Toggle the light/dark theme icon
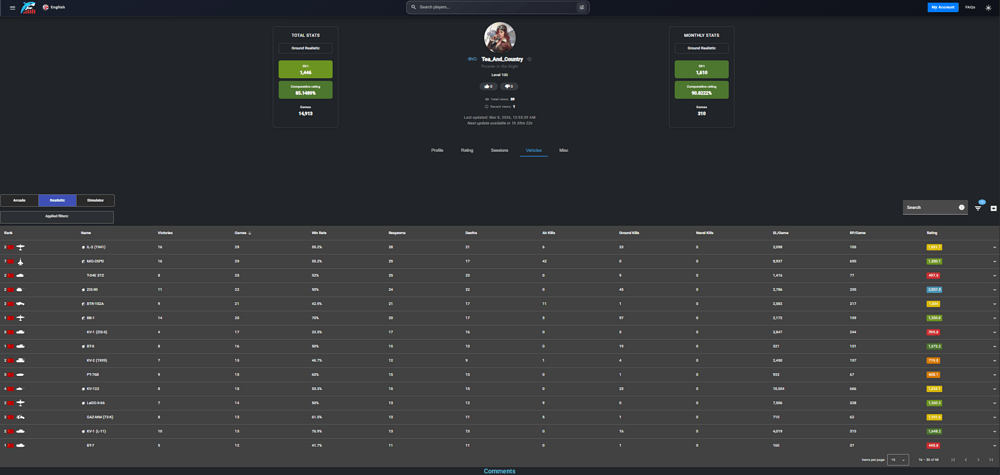The width and height of the screenshot is (1000, 475). pos(988,7)
